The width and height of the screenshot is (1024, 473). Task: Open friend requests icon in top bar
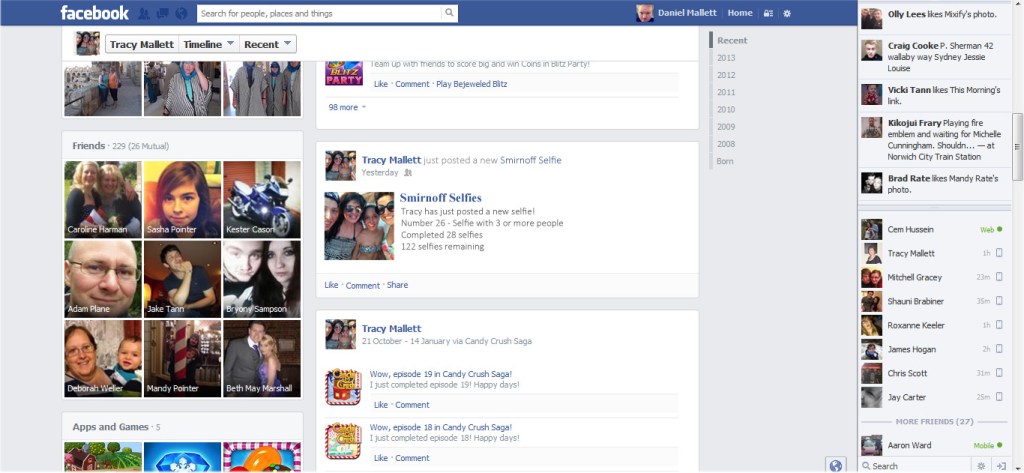[x=145, y=14]
